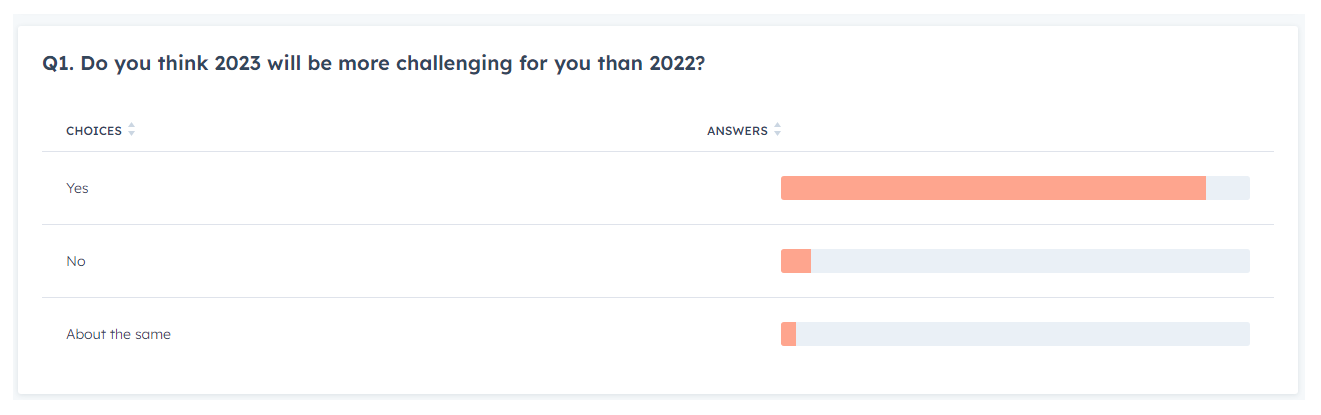Click the descending arrow beside ANSWERS header
Viewport: 1321px width, 415px height.
pos(777,134)
